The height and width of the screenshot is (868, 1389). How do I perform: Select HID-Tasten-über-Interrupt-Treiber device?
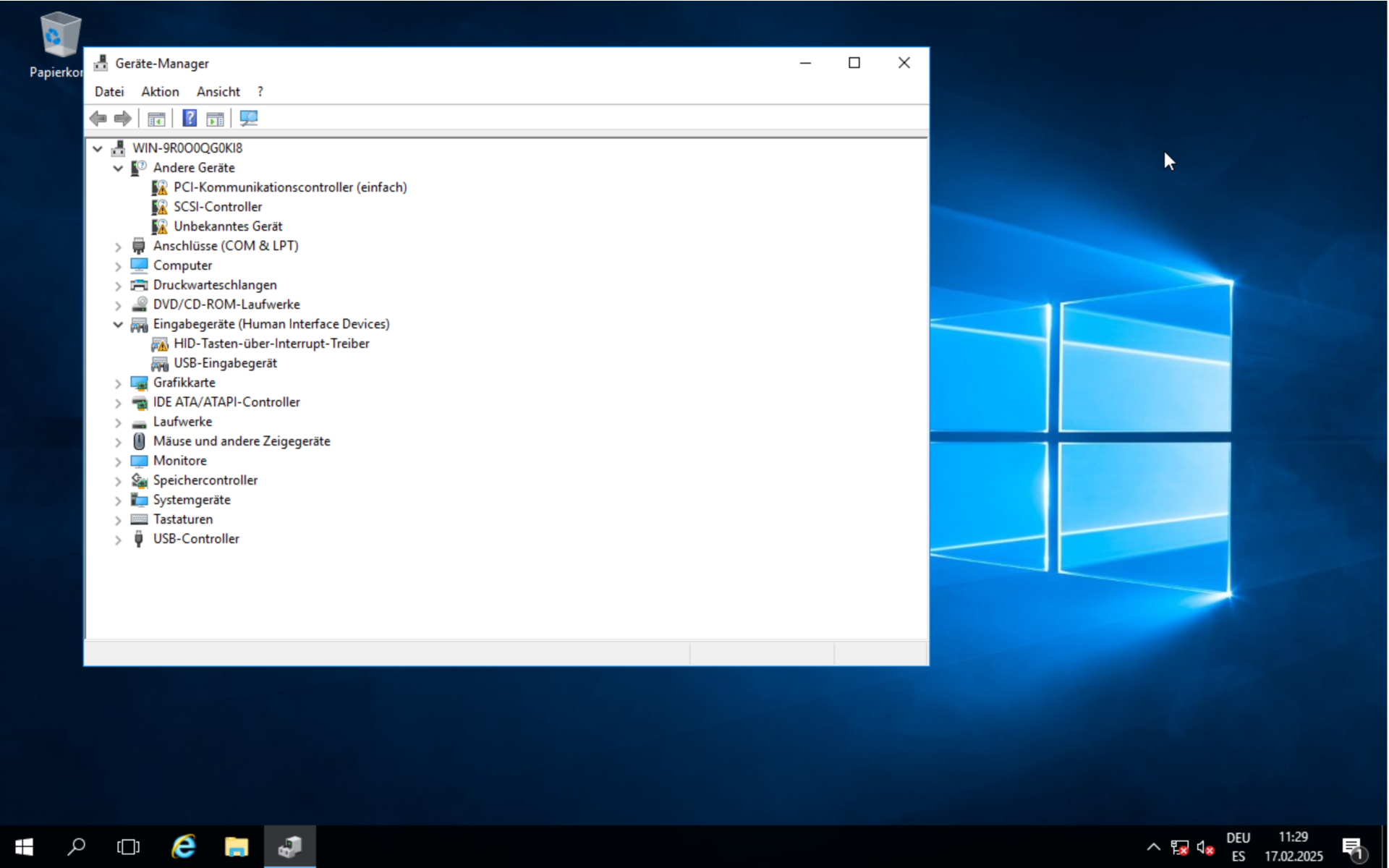pyautogui.click(x=271, y=344)
